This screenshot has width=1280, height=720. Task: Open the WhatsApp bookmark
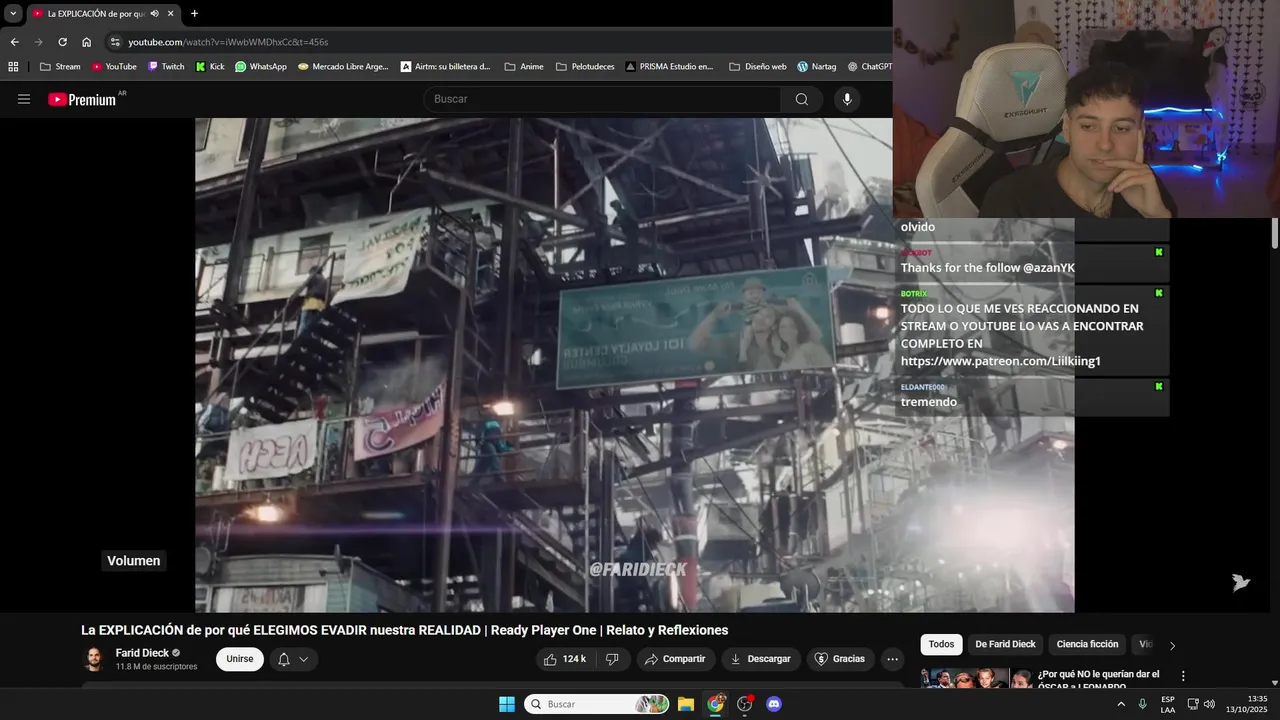(261, 67)
